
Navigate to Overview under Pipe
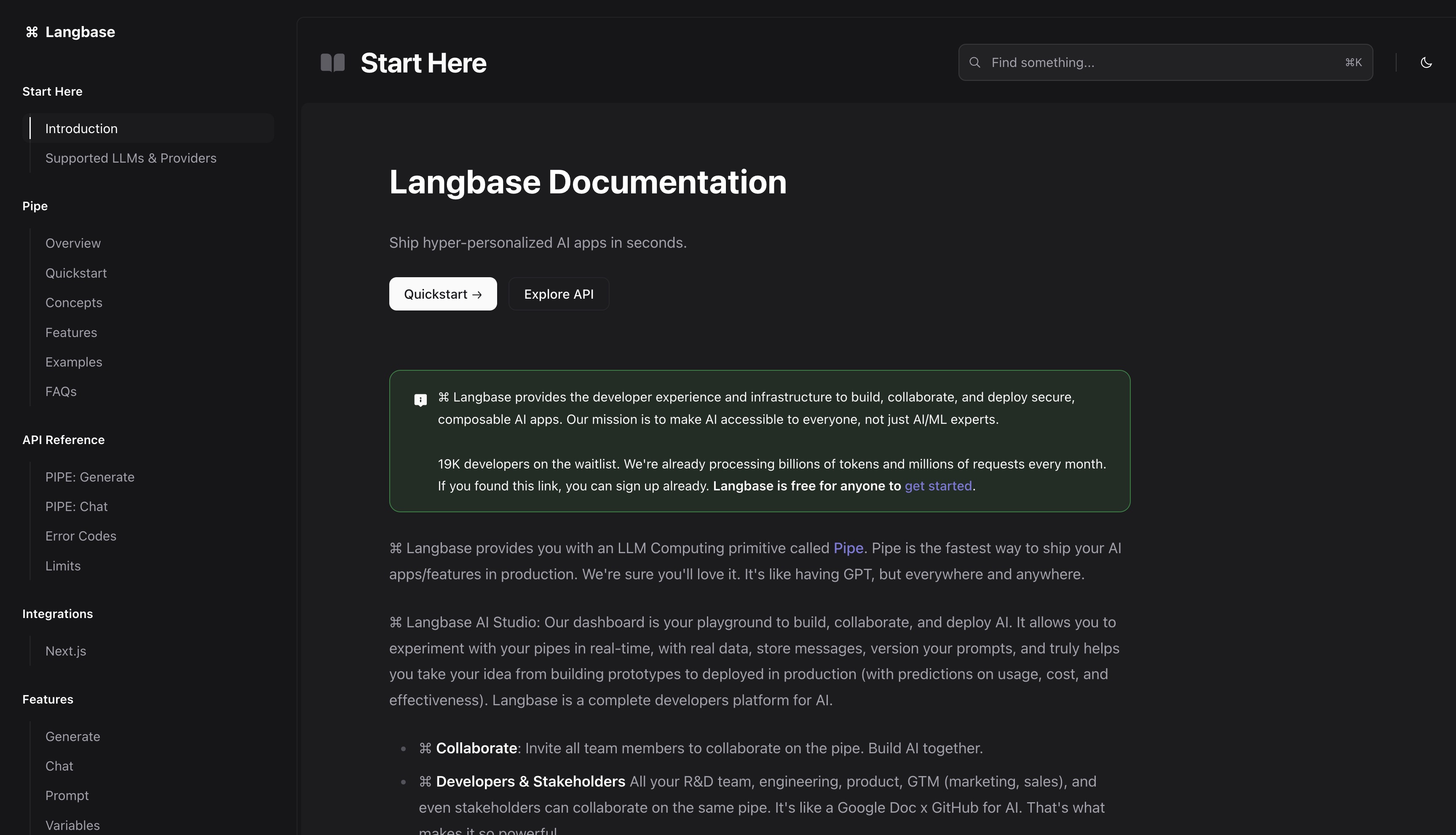click(72, 243)
